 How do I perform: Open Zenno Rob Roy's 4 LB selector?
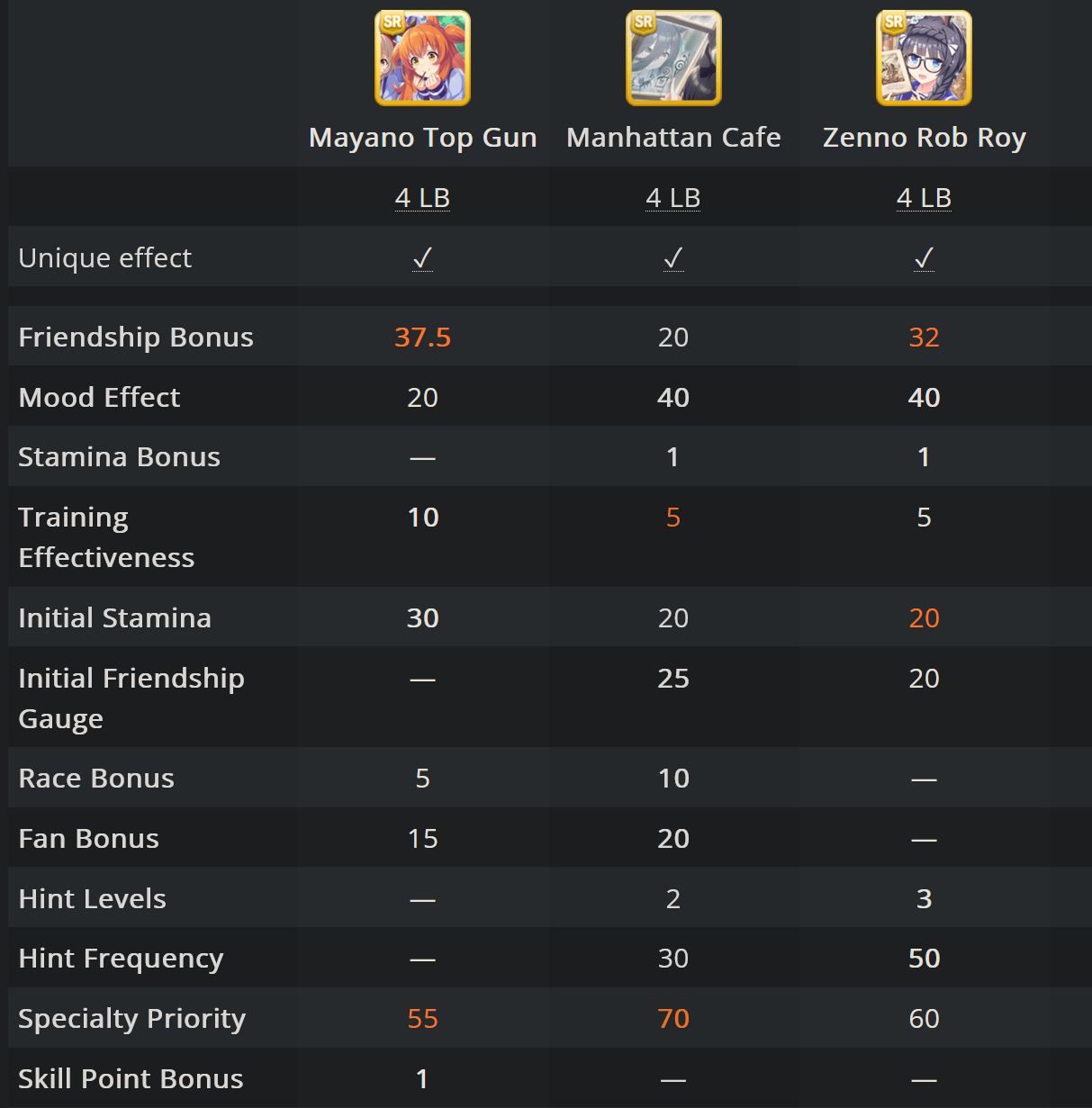(x=924, y=198)
